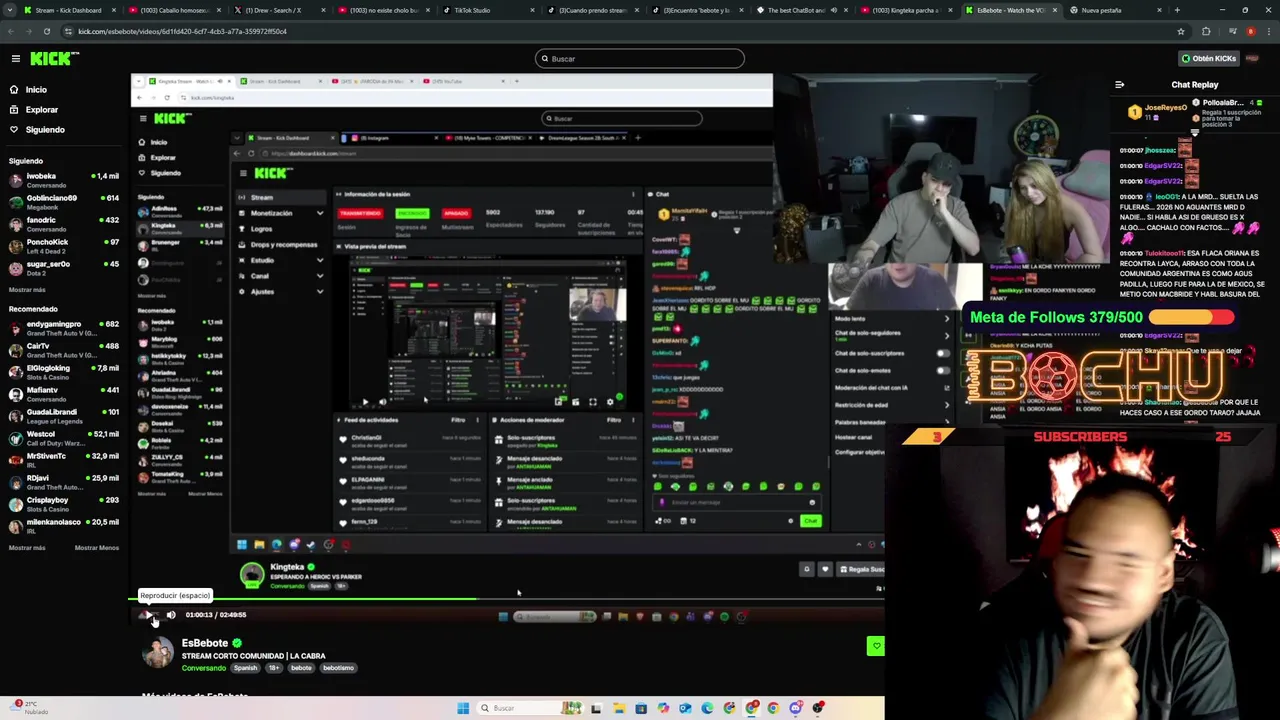Focus the Kick Buscar search field

[640, 59]
